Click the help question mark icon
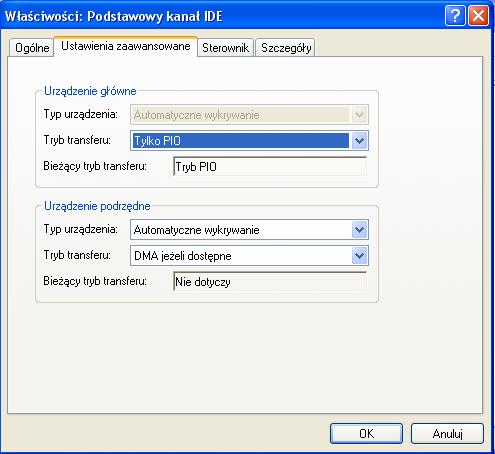Viewport: 495px width, 454px height. 455,16
